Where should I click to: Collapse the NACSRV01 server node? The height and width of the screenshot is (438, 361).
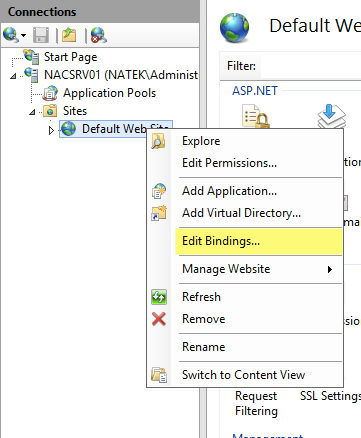(13, 76)
